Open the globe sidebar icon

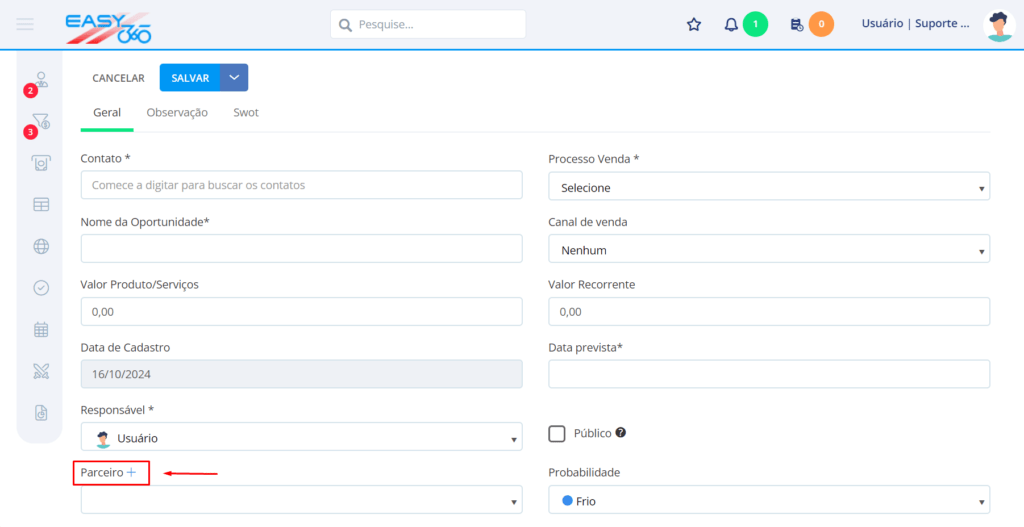point(41,246)
